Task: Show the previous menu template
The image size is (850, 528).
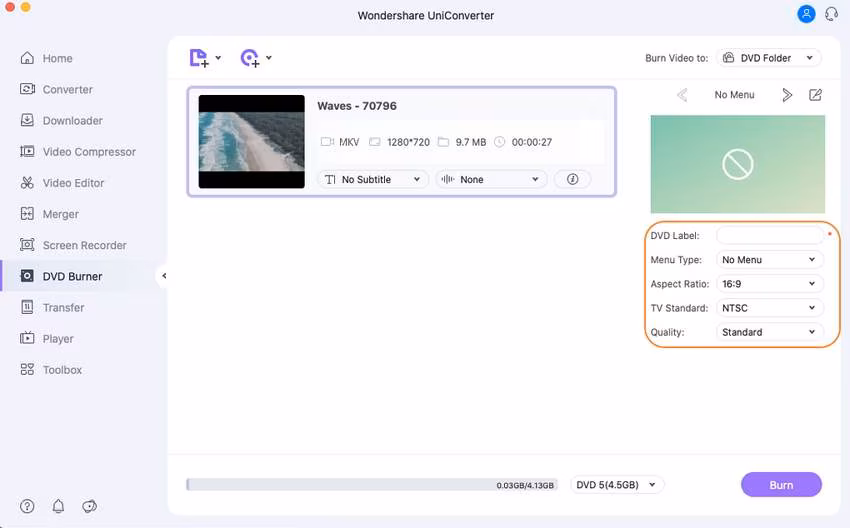Action: point(682,95)
